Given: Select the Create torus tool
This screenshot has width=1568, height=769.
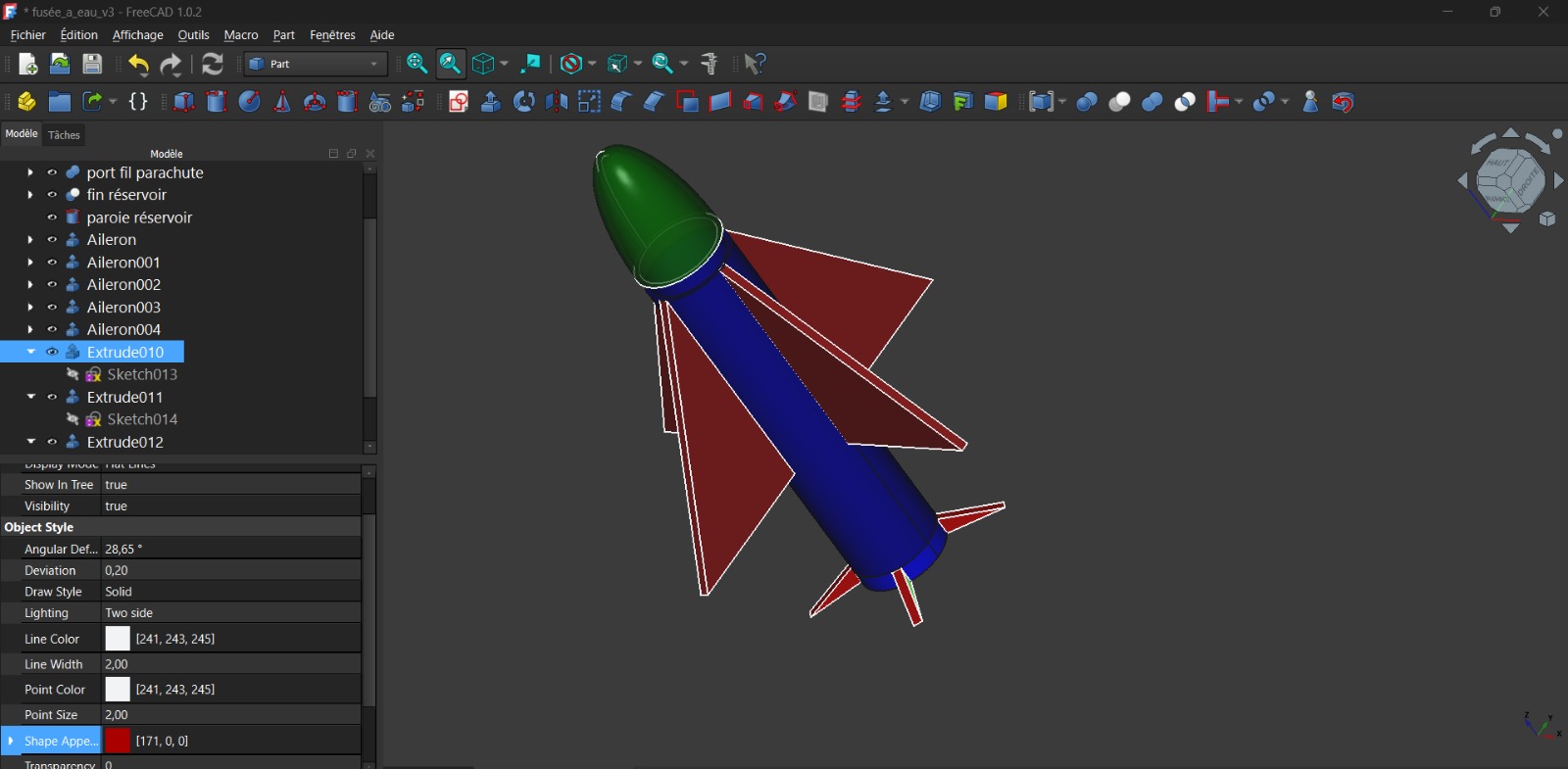Looking at the screenshot, I should (315, 102).
